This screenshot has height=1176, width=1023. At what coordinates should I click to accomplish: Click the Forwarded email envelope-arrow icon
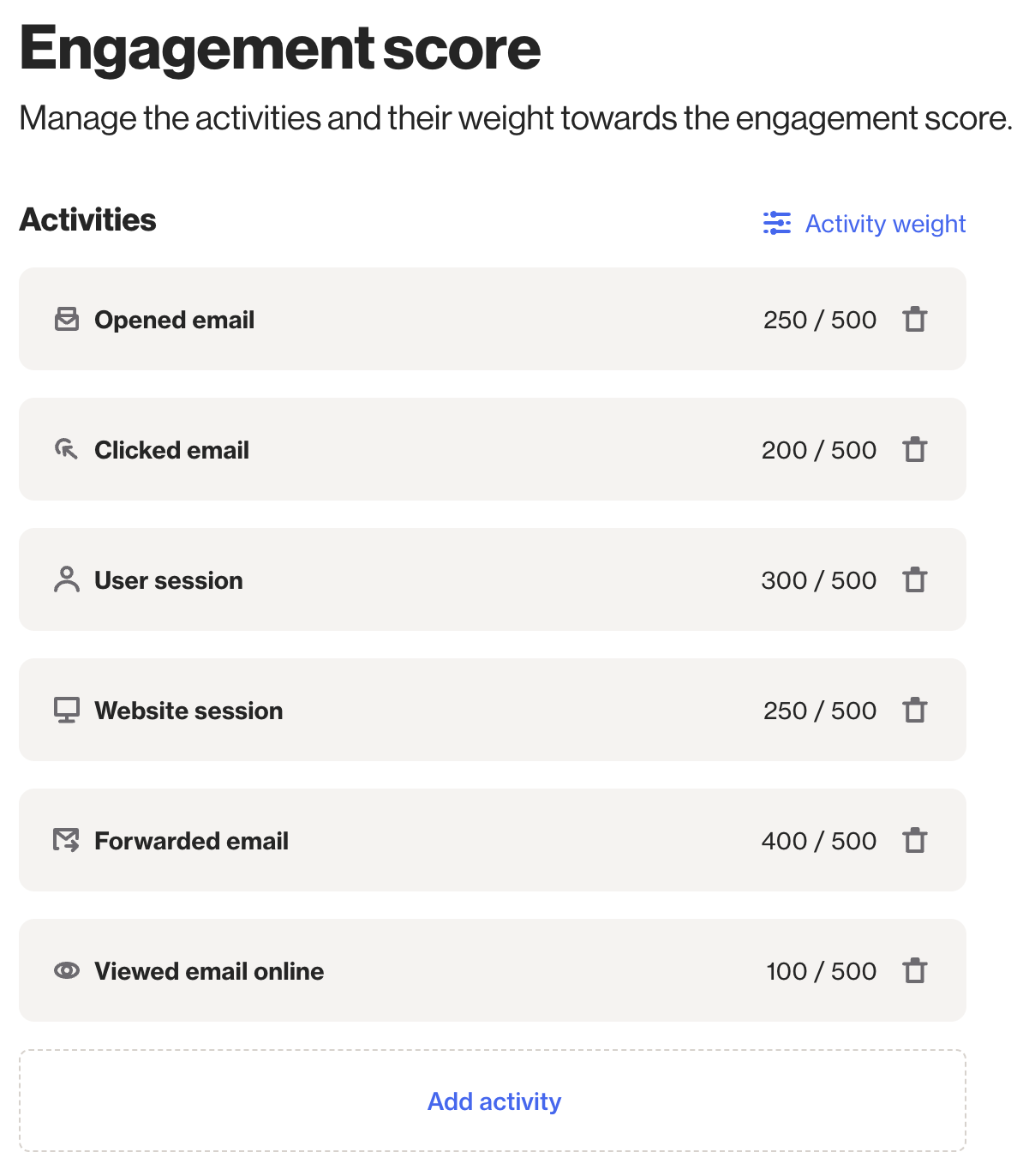(67, 840)
